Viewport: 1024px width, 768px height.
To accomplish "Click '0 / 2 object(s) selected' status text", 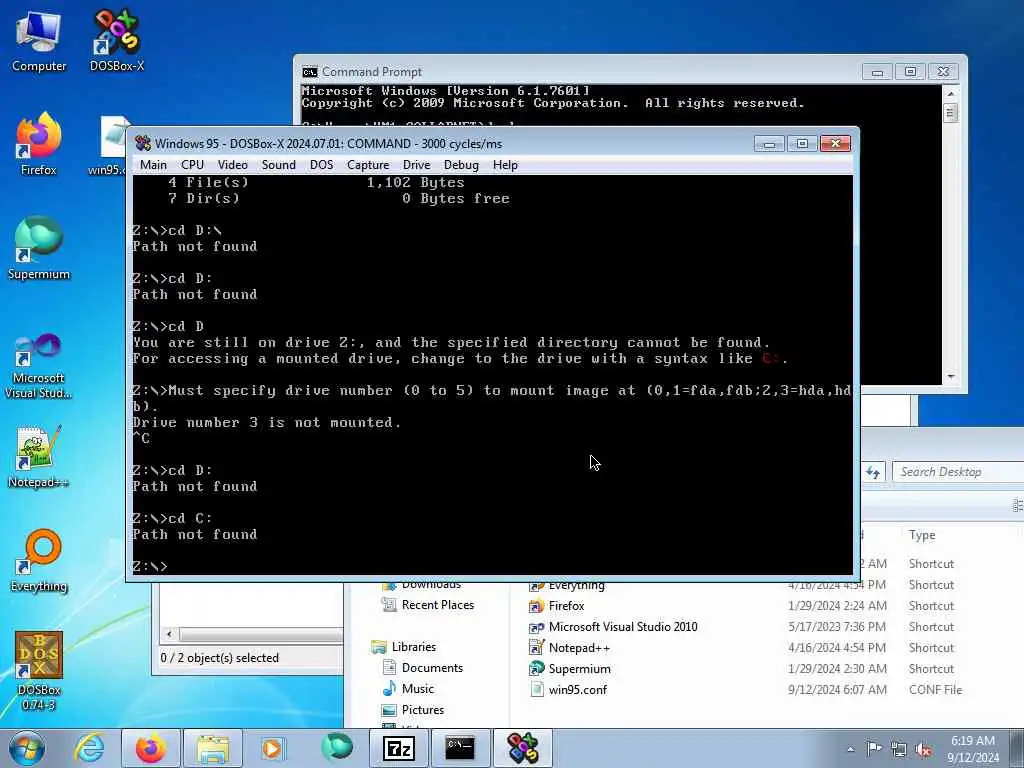I will click(219, 658).
